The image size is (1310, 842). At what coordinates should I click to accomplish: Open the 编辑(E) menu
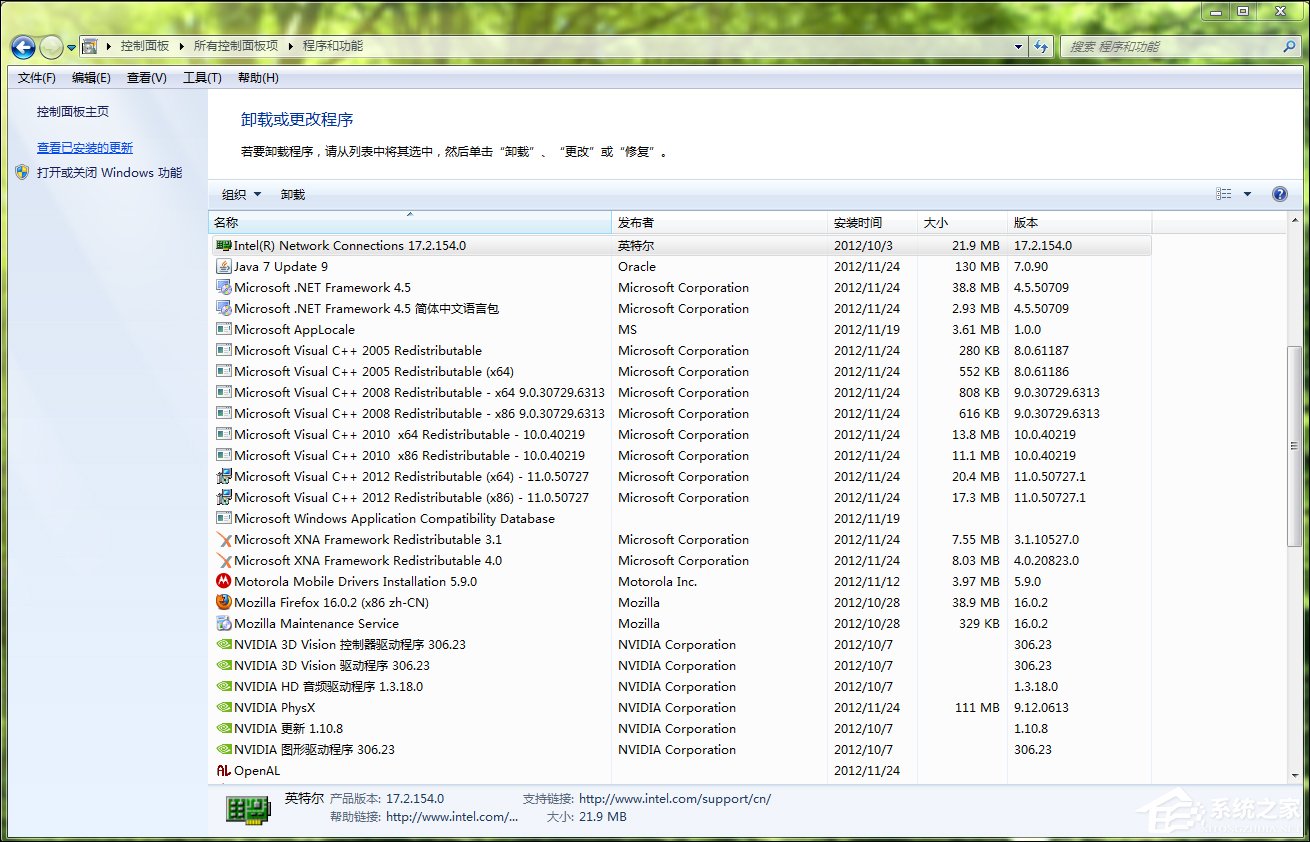pyautogui.click(x=91, y=78)
